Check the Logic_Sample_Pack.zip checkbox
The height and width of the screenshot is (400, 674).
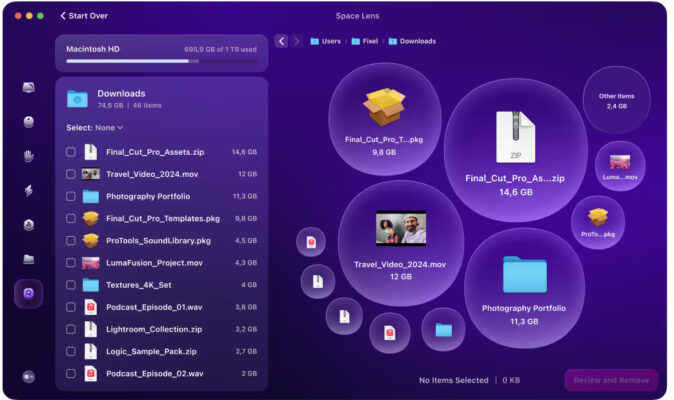click(x=71, y=351)
